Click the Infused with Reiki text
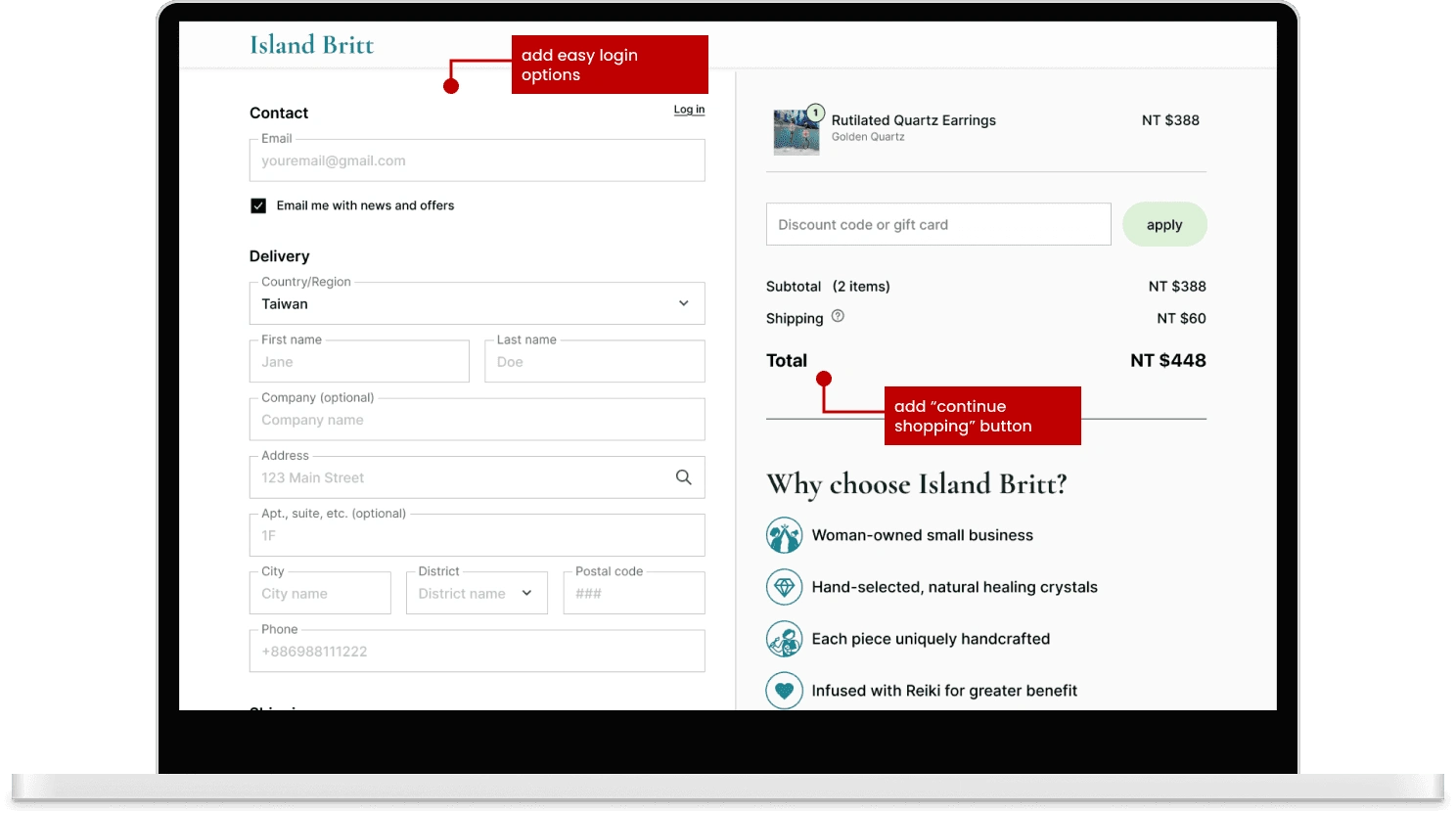This screenshot has height=813, width=1456. 944,691
